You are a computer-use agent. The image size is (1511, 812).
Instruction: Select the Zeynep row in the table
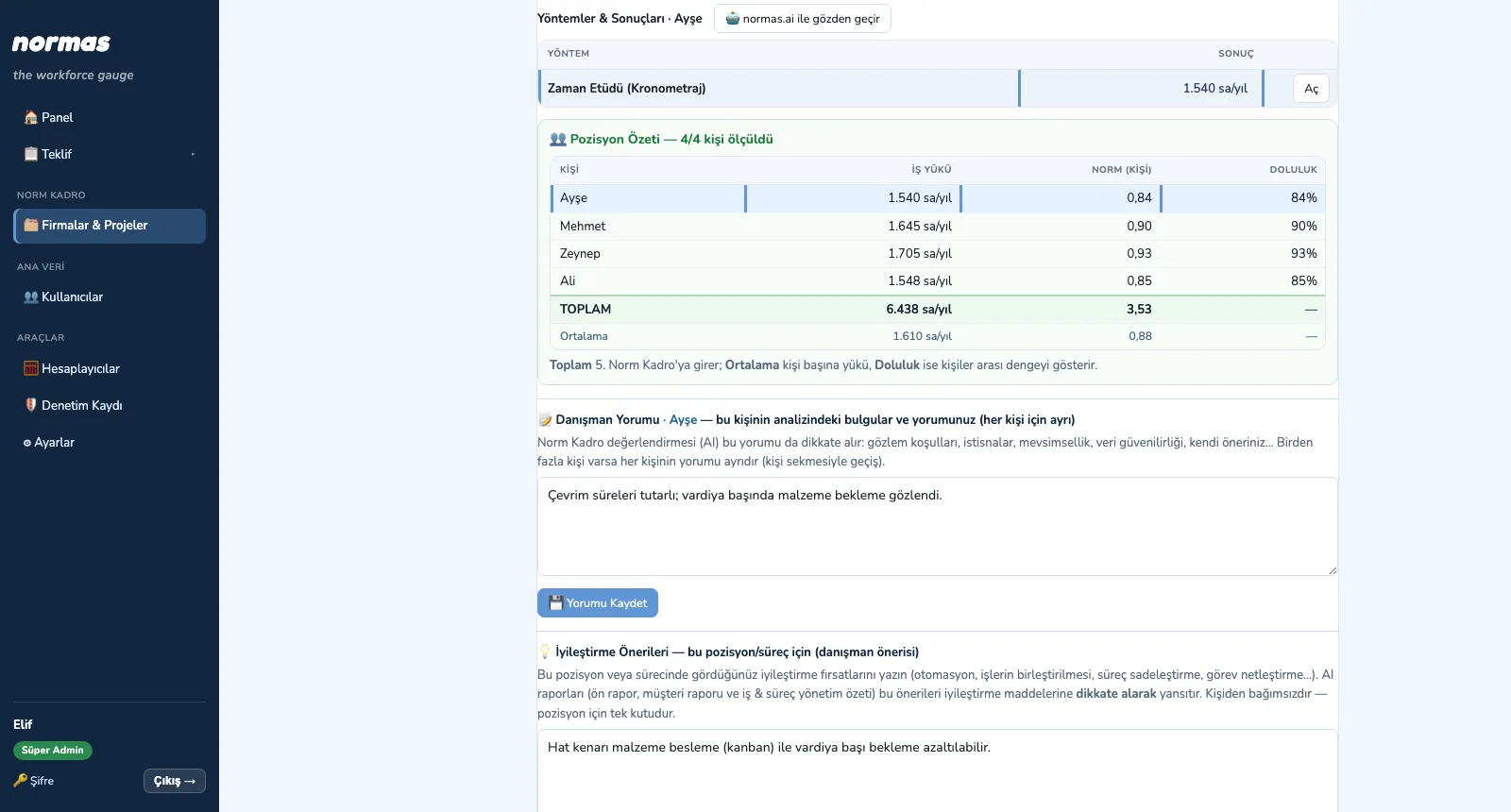click(938, 254)
